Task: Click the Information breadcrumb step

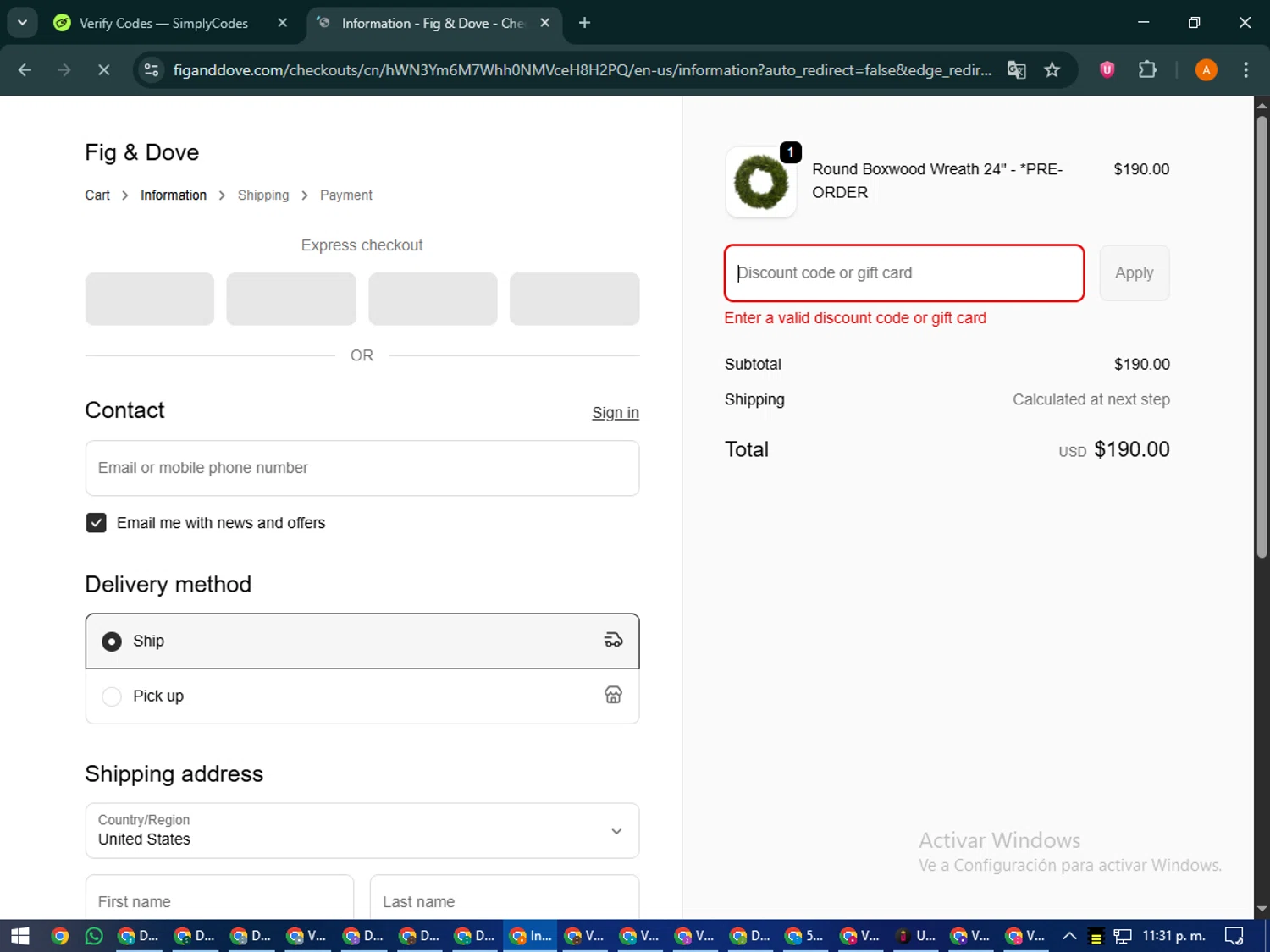Action: point(174,195)
